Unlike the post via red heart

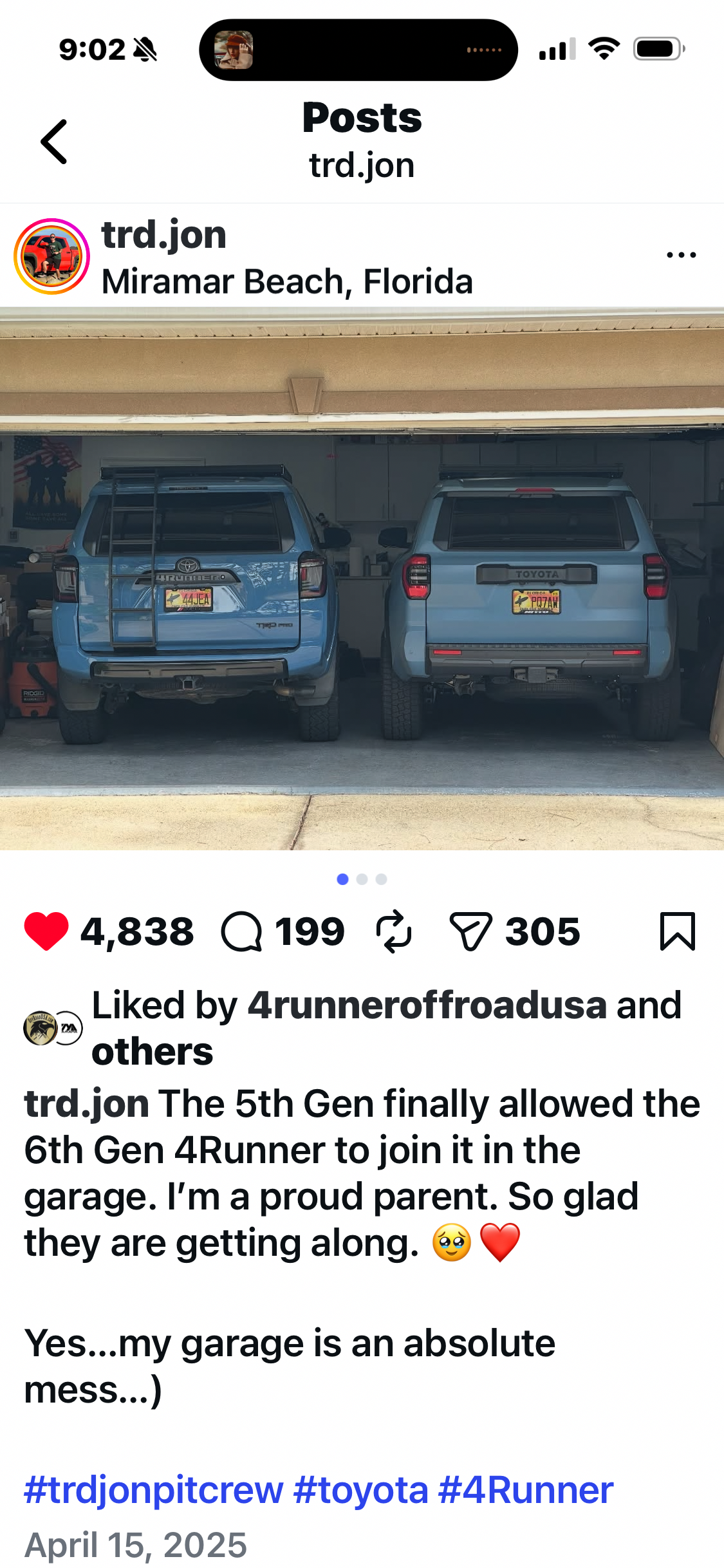[x=46, y=931]
